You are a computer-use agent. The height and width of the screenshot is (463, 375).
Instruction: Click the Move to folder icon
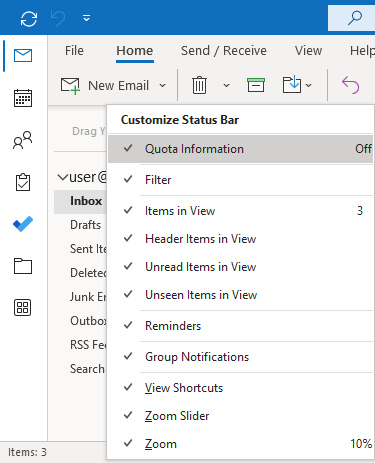click(292, 85)
